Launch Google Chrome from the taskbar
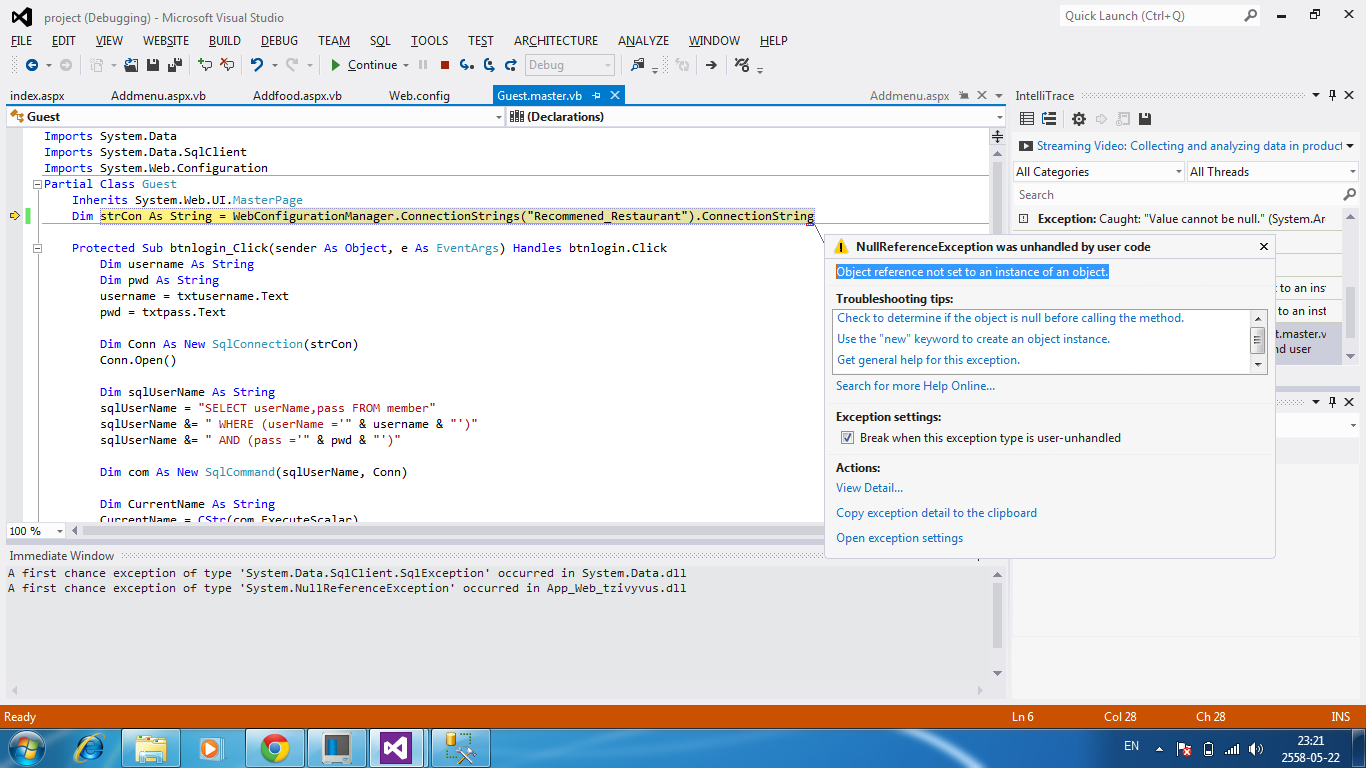 click(275, 747)
